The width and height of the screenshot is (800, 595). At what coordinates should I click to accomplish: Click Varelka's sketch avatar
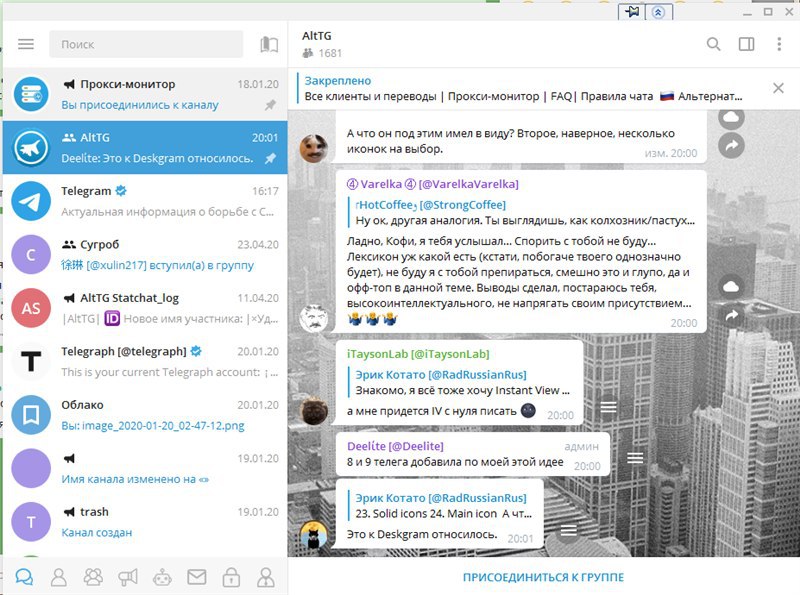(x=313, y=318)
